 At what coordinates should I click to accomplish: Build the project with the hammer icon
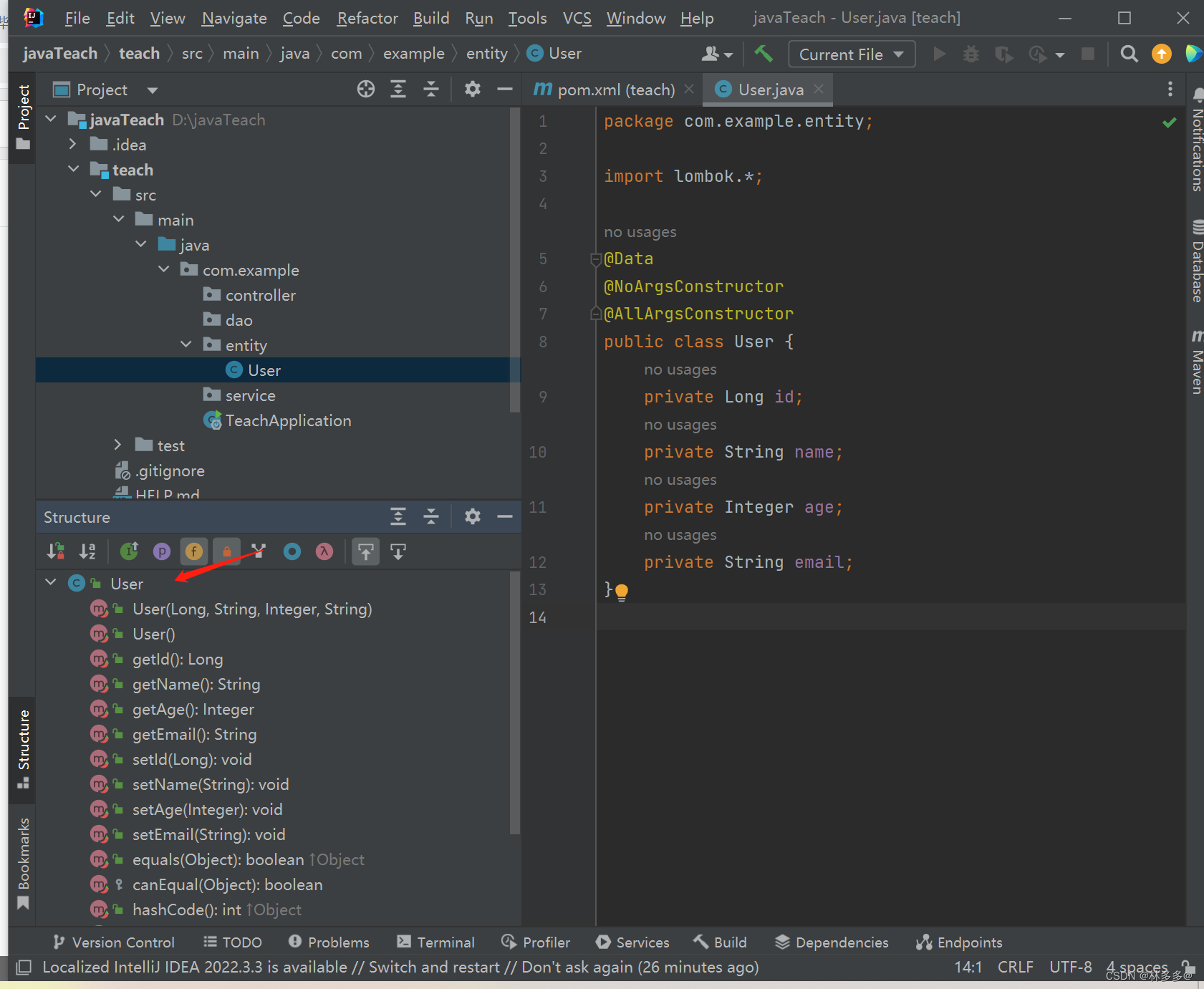click(765, 54)
